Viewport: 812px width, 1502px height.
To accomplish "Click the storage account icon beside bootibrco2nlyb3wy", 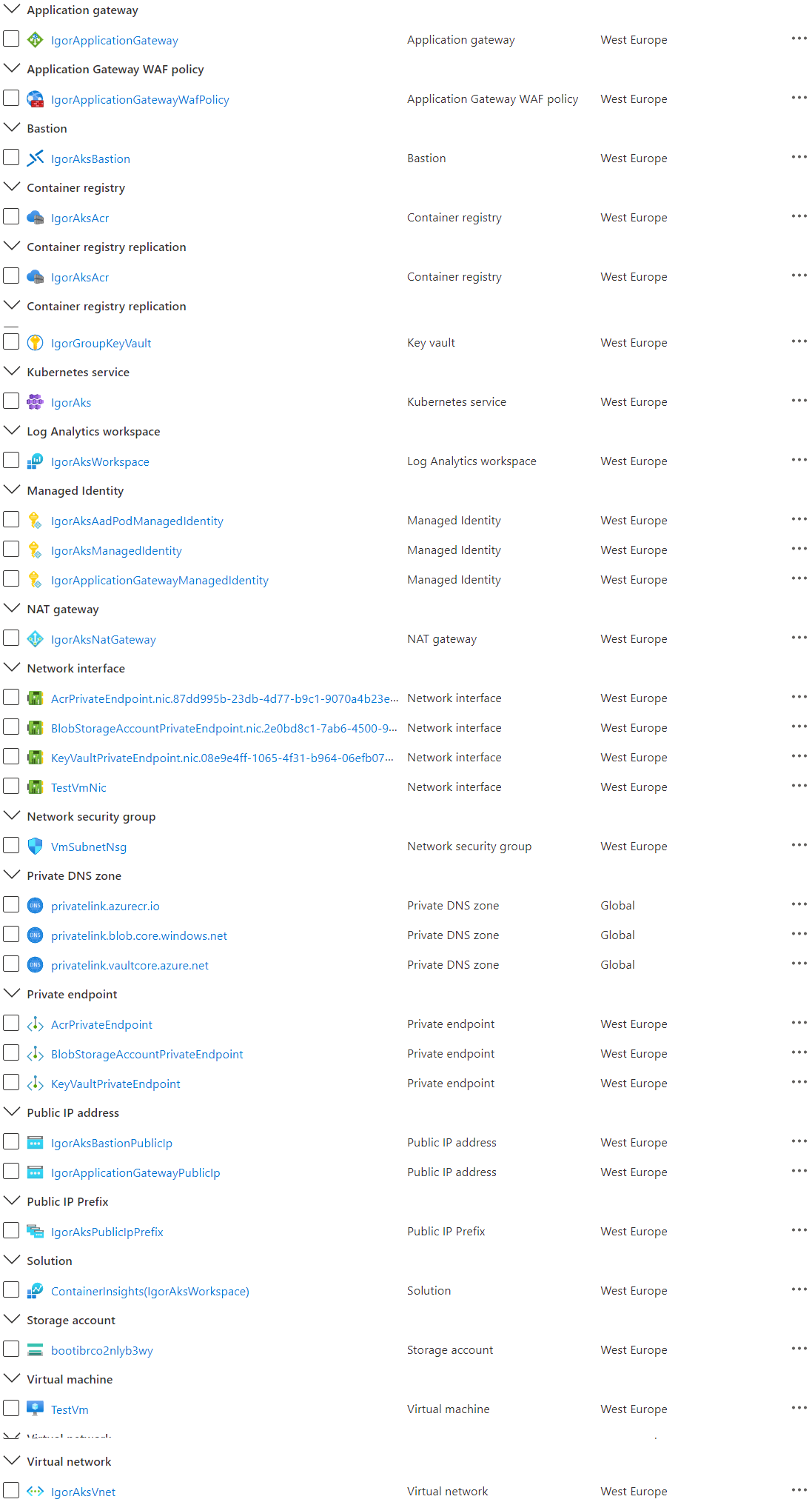I will [35, 1350].
